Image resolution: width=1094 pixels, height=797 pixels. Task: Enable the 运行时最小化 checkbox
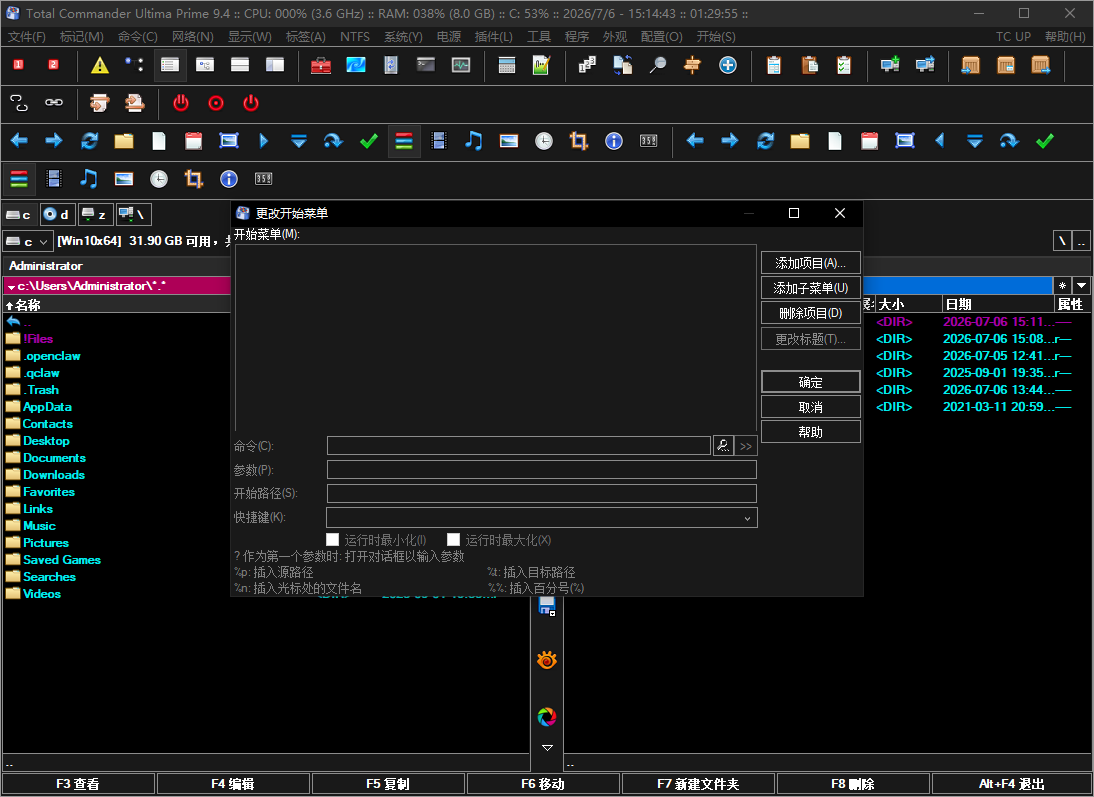click(x=333, y=539)
